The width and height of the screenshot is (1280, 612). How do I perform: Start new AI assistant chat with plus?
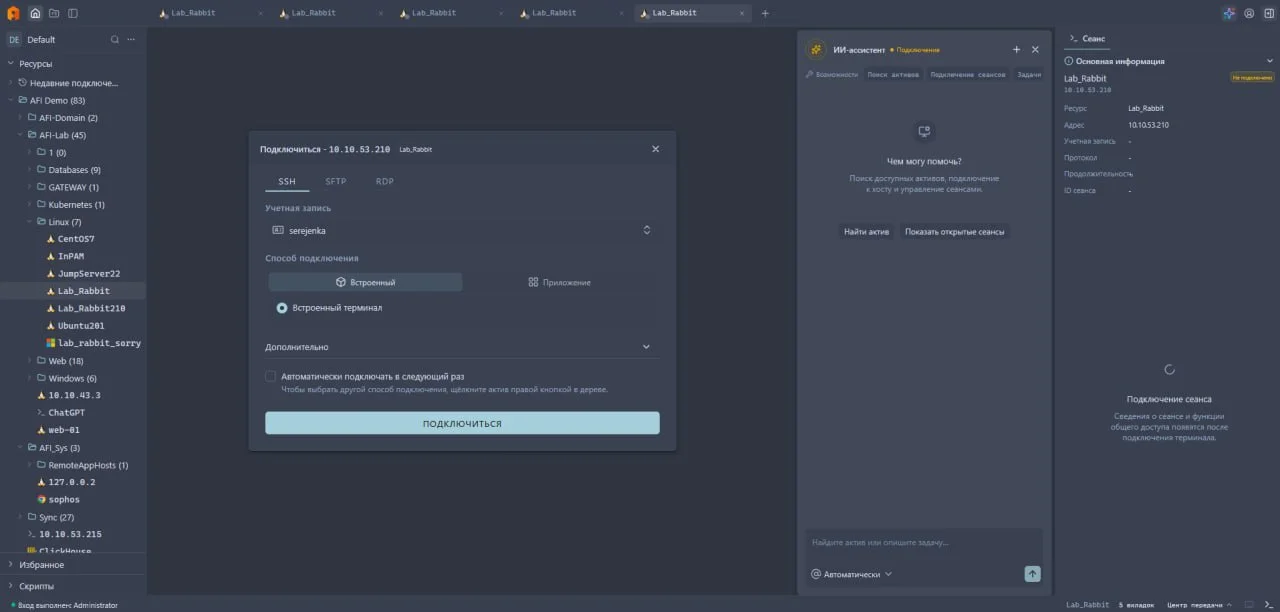click(x=1016, y=49)
